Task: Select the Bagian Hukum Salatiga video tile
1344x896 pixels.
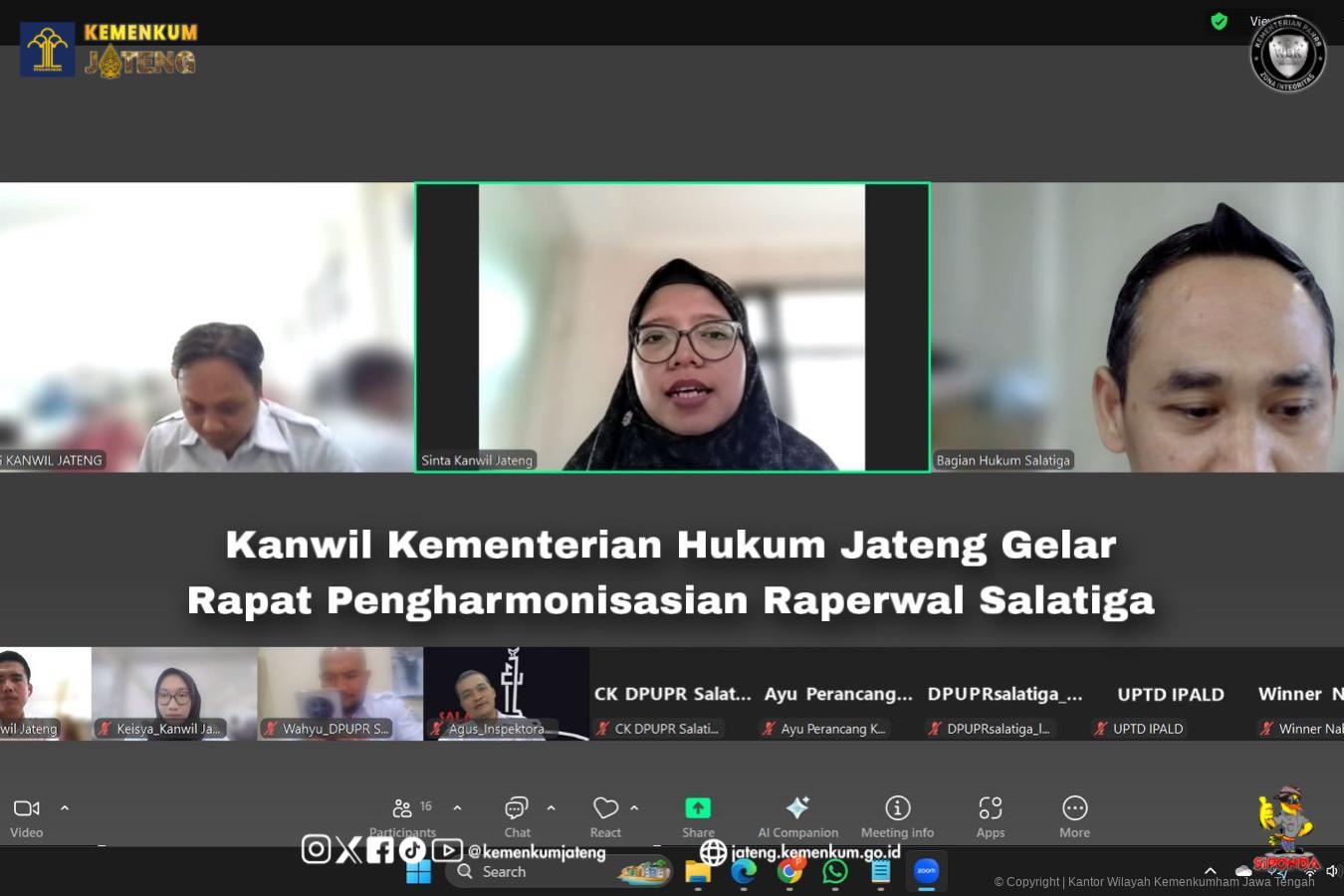Action: click(1137, 327)
